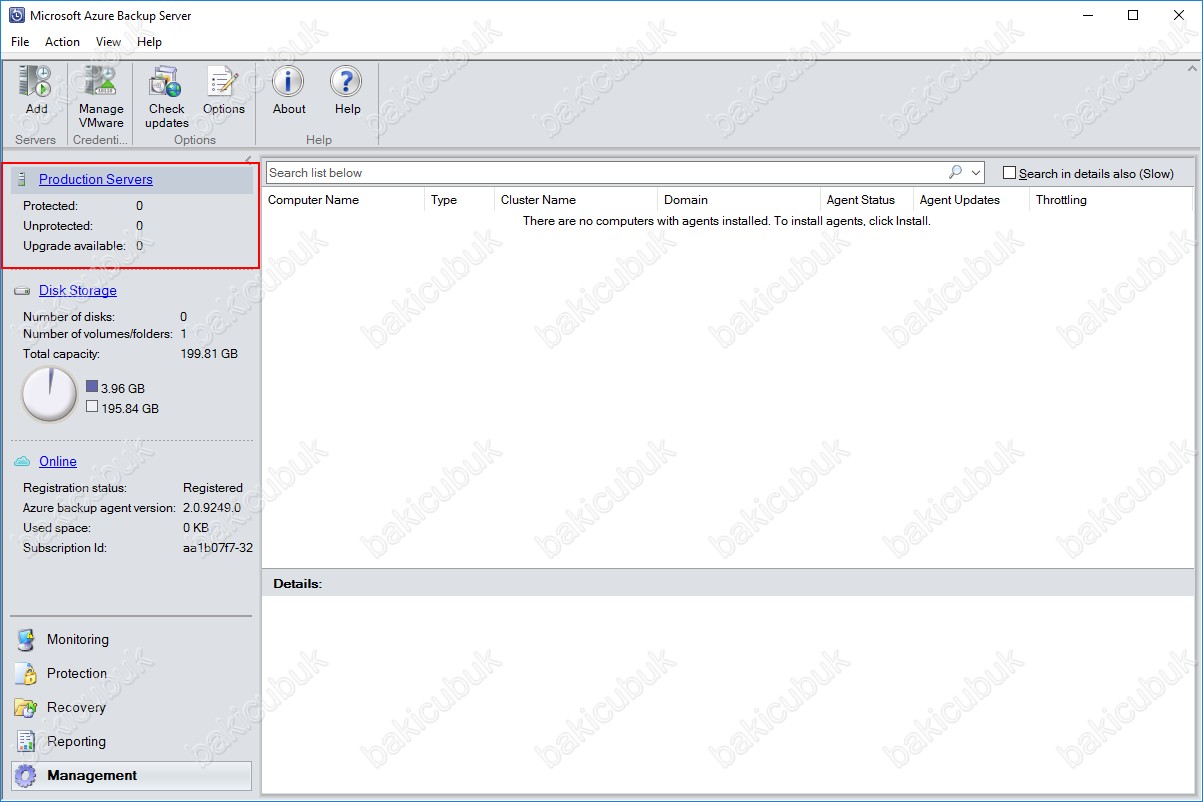Click the Registered status value
Viewport: 1203px width, 802px height.
(x=213, y=488)
